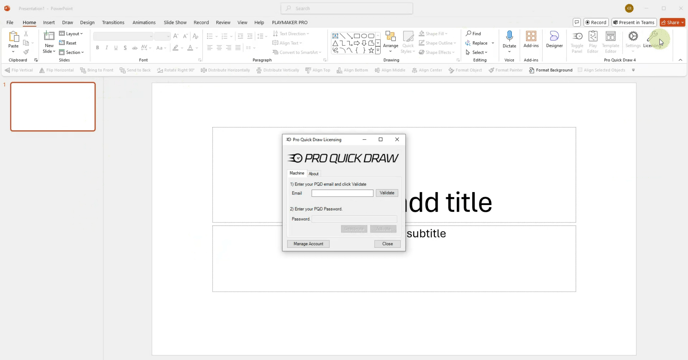Click the Email input field
688x360 pixels.
[342, 193]
